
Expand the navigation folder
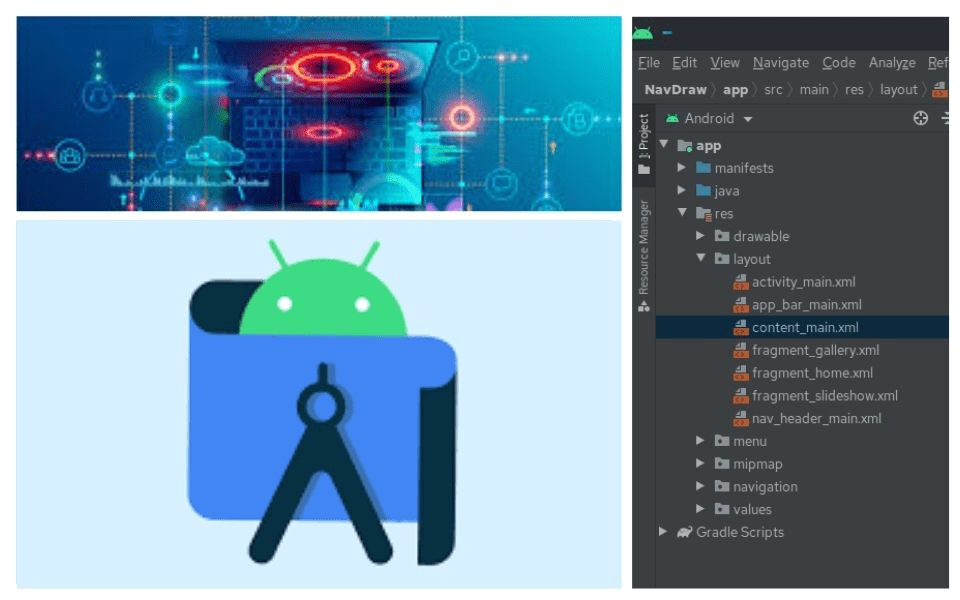(698, 486)
